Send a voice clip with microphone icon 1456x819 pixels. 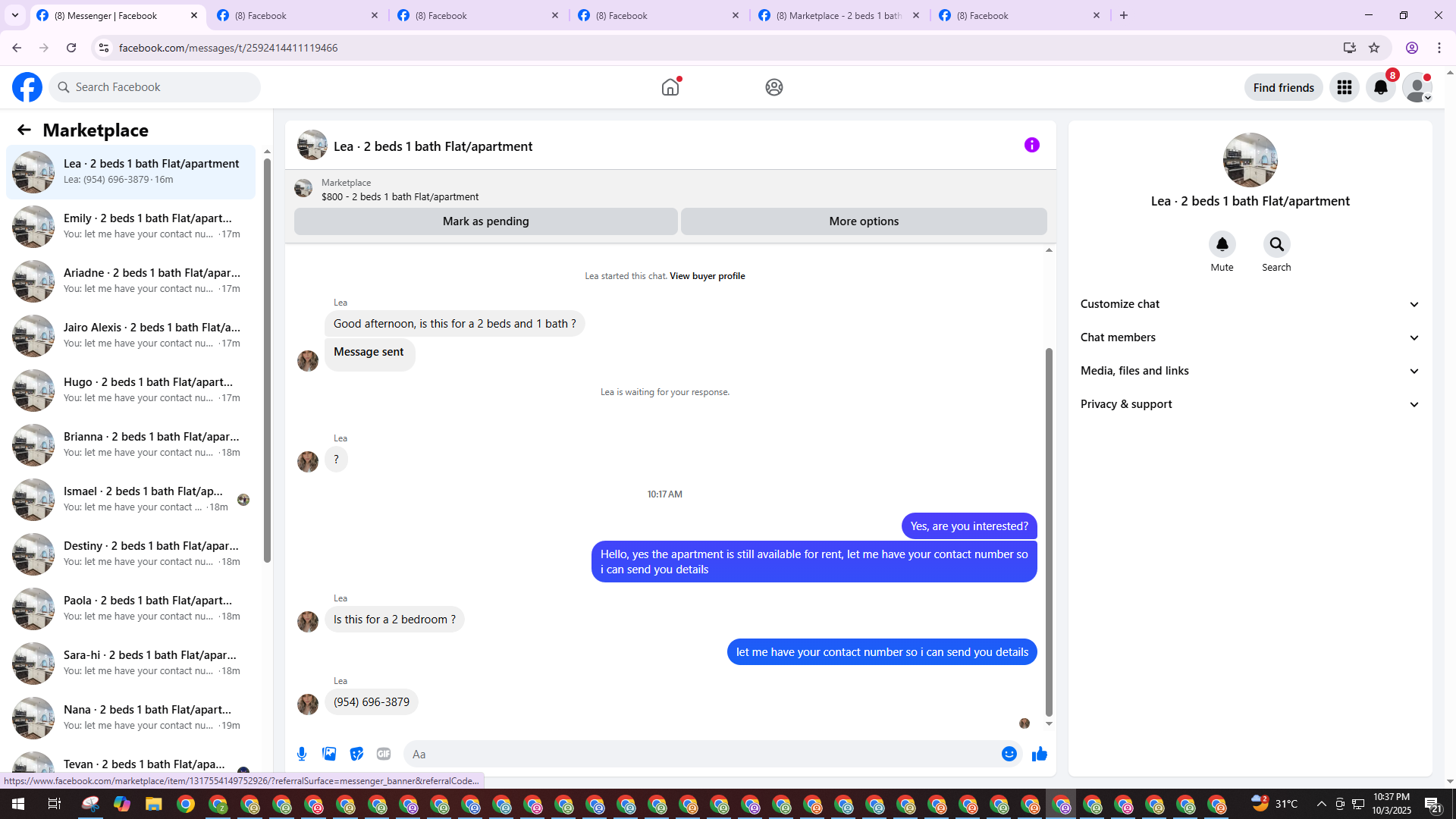[x=302, y=754]
